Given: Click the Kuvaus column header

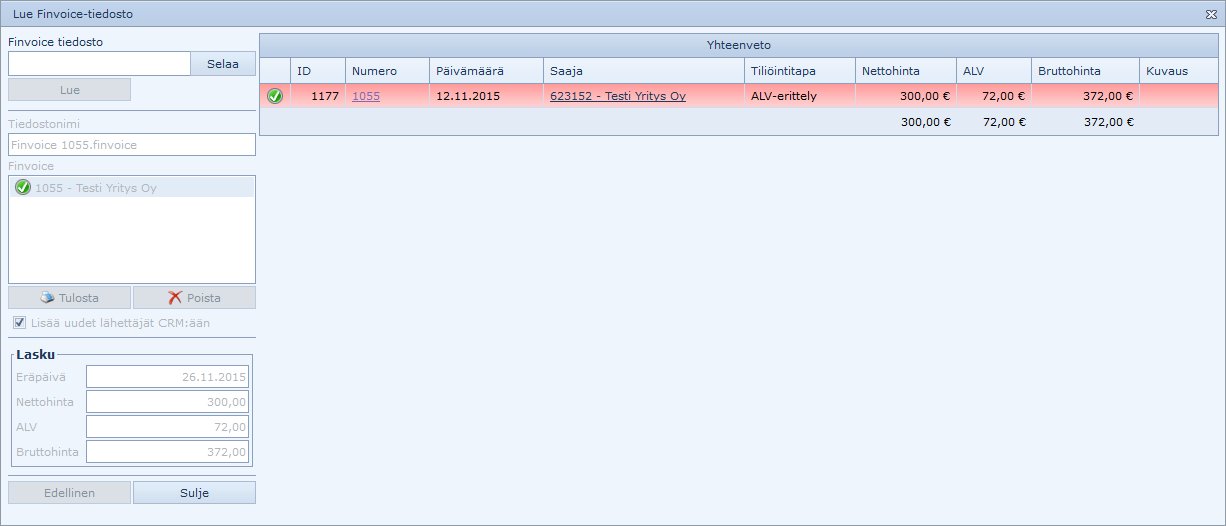Looking at the screenshot, I should click(1179, 71).
